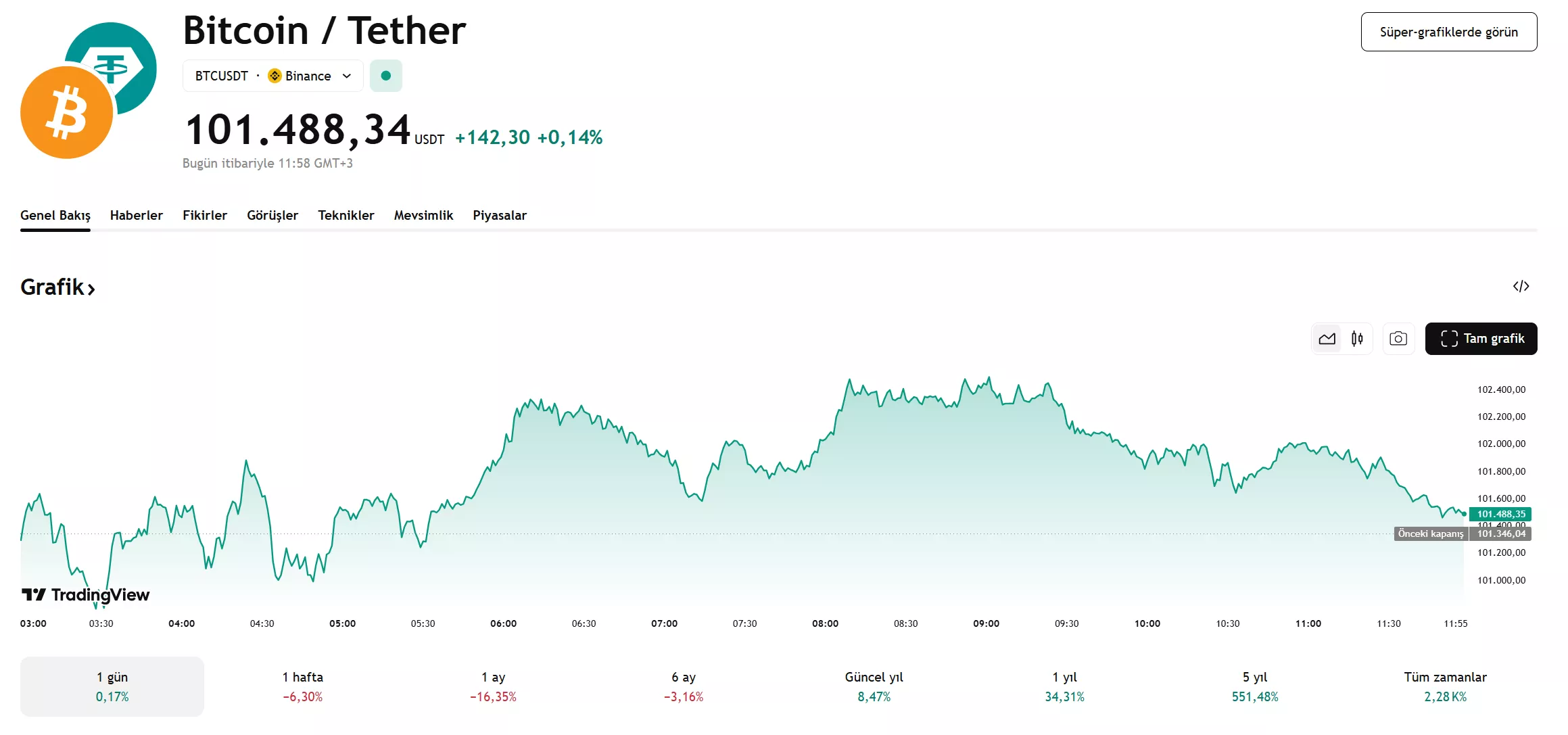The height and width of the screenshot is (735, 1568).
Task: Click the Önceki kapanış price marker
Action: click(1431, 534)
